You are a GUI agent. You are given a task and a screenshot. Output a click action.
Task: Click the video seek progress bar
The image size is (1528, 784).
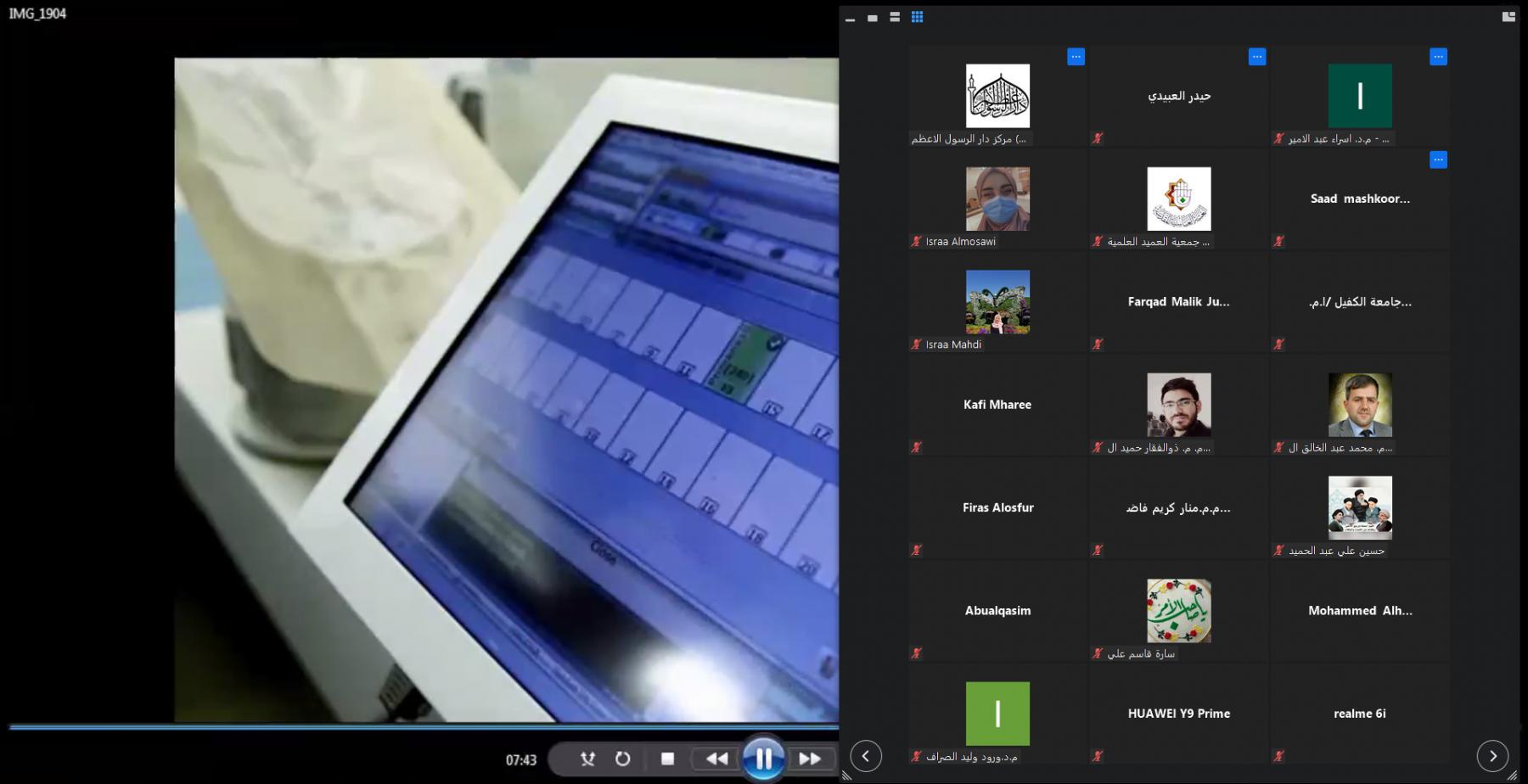tap(424, 727)
